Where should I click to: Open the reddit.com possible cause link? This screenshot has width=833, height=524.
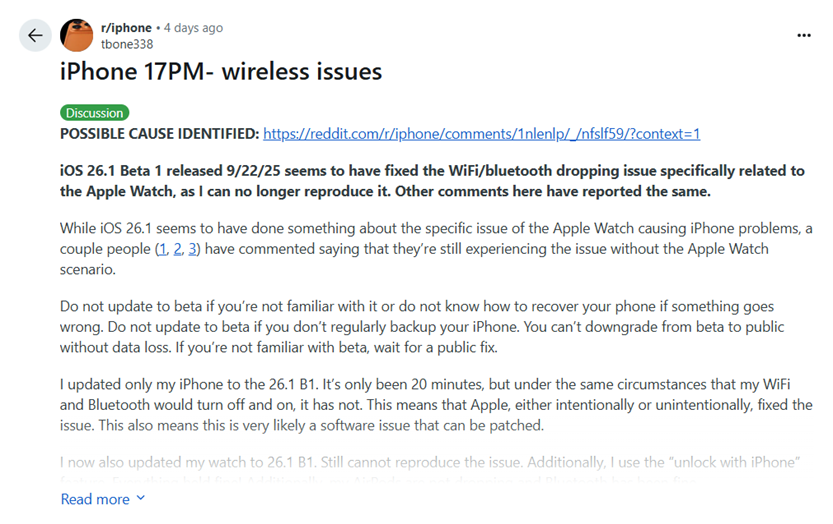tap(482, 133)
